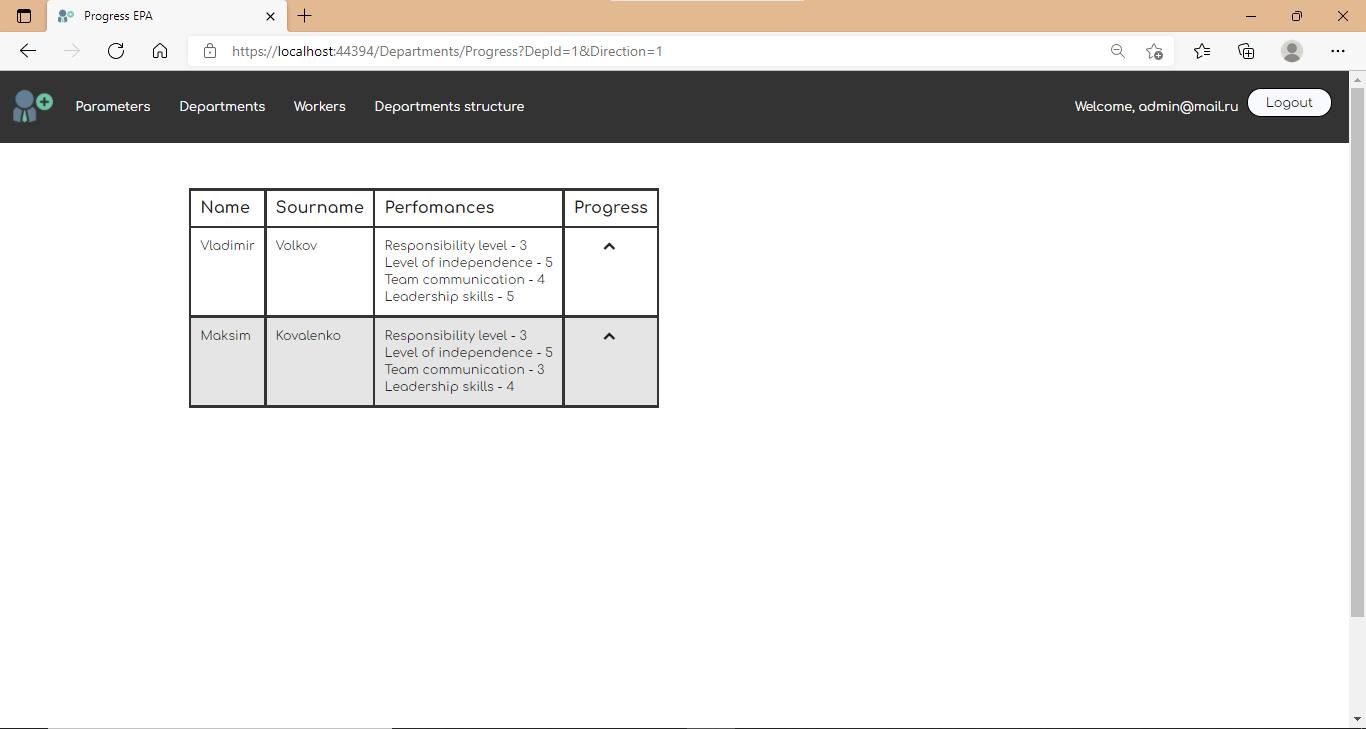
Task: Click Welcome, admin@mail.ru text
Action: [1156, 106]
